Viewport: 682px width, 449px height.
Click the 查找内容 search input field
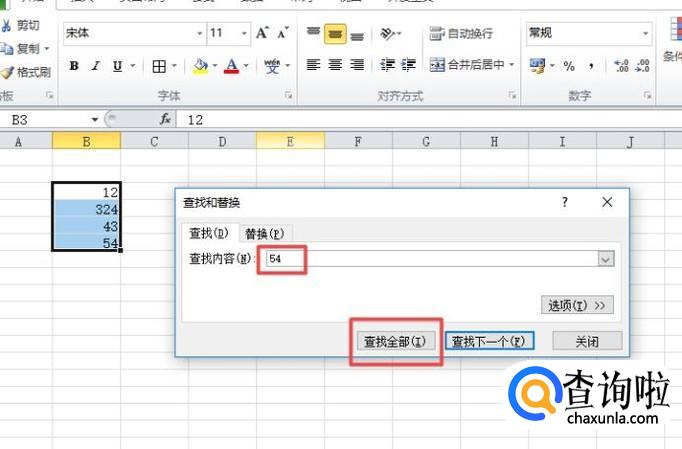tap(430, 259)
